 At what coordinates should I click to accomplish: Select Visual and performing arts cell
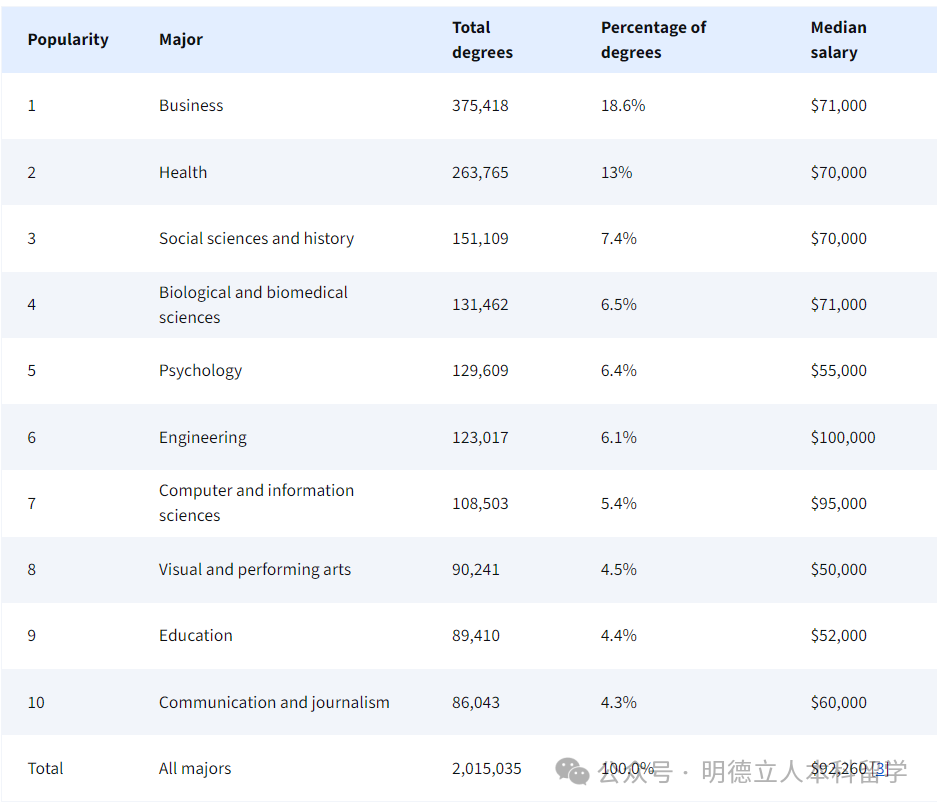tap(255, 570)
